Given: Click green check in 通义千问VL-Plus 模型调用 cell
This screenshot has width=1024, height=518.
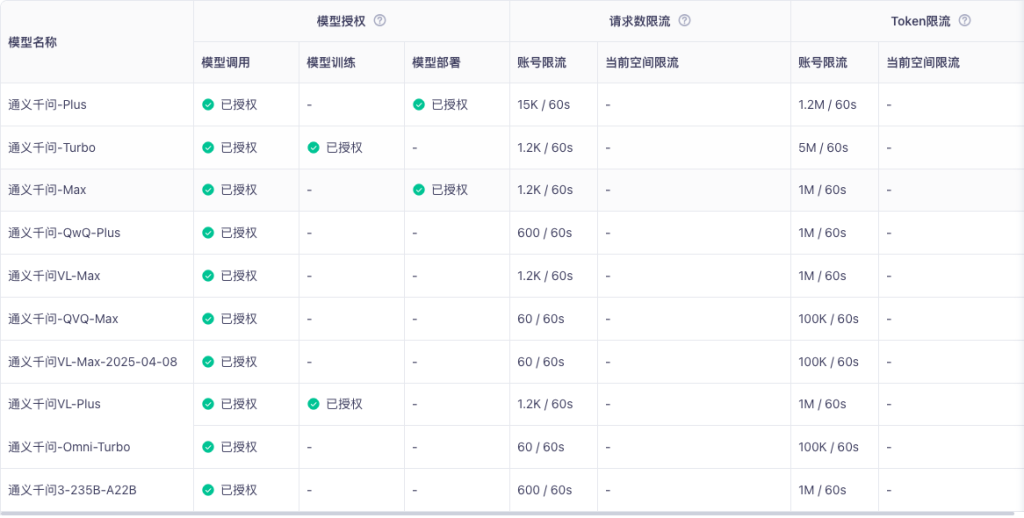Looking at the screenshot, I should (208, 404).
